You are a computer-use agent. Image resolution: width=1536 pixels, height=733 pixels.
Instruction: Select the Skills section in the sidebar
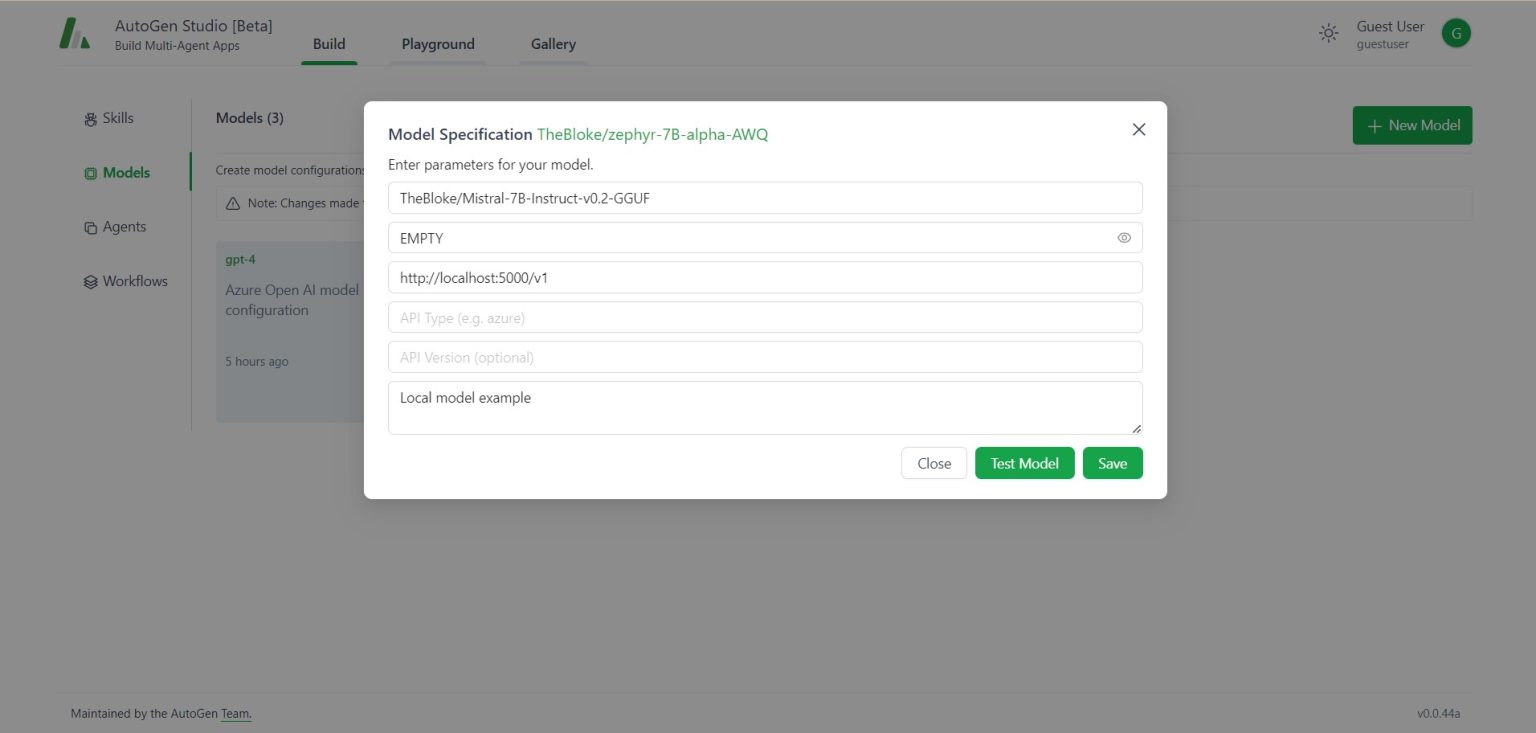coord(90,118)
